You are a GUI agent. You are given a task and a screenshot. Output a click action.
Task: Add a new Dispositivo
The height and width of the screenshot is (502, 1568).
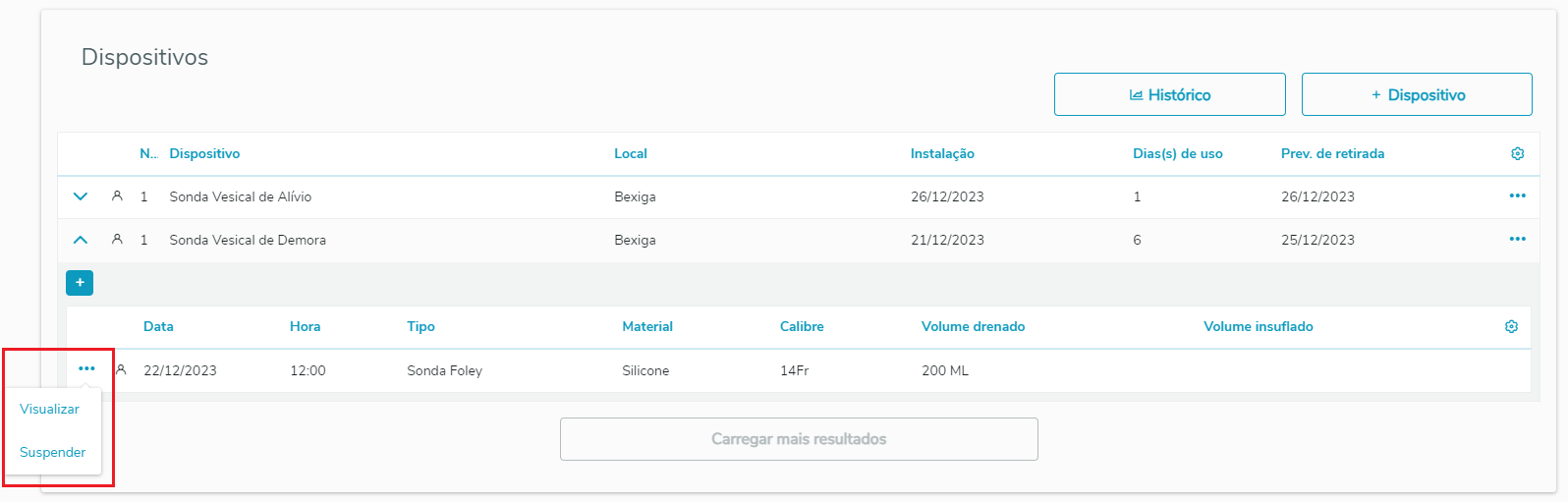[1417, 95]
